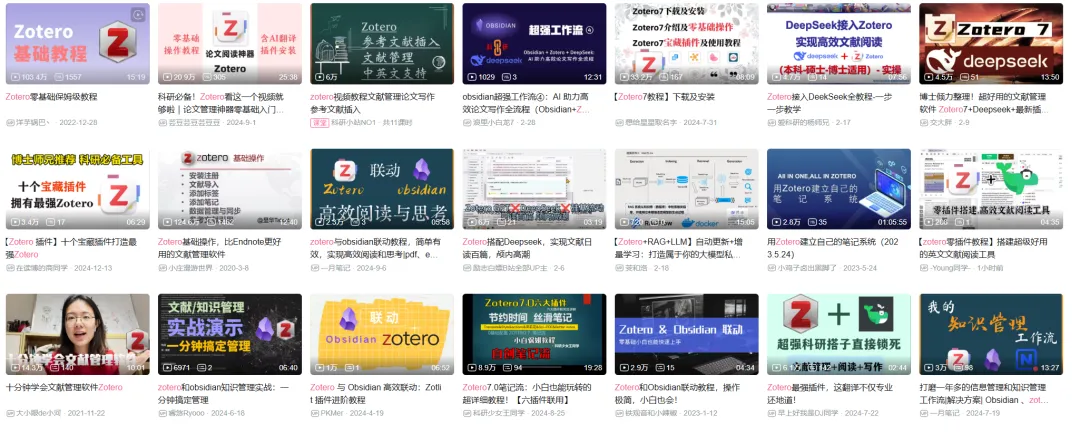Click upload date 2022-12-28
Image resolution: width=1080 pixels, height=433 pixels.
(79, 123)
